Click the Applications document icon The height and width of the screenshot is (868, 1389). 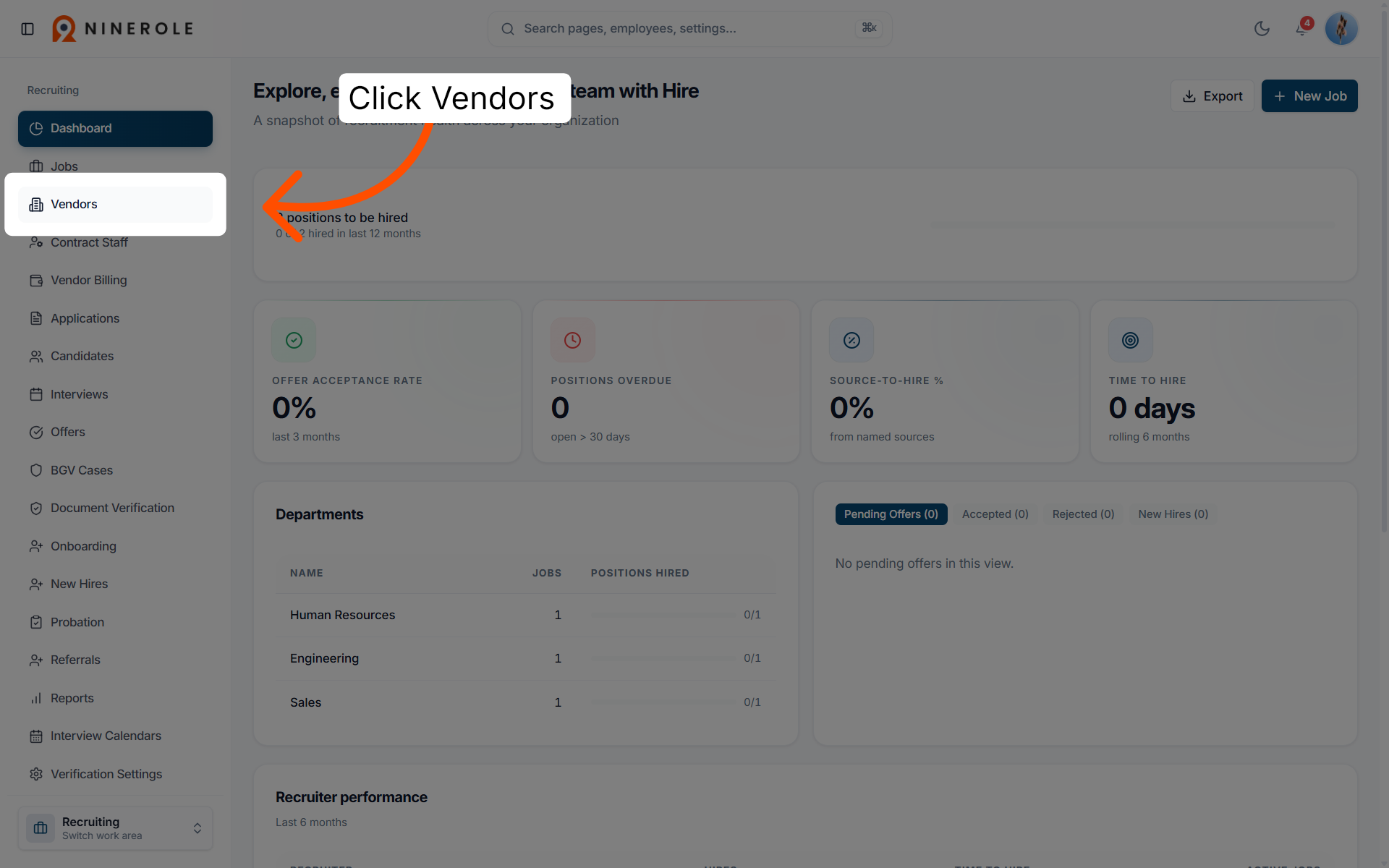36,318
